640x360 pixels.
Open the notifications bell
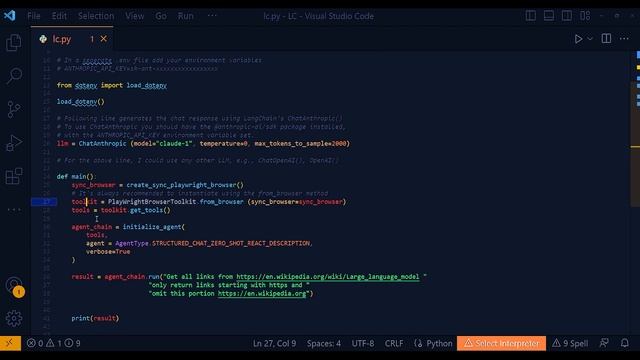tap(624, 343)
